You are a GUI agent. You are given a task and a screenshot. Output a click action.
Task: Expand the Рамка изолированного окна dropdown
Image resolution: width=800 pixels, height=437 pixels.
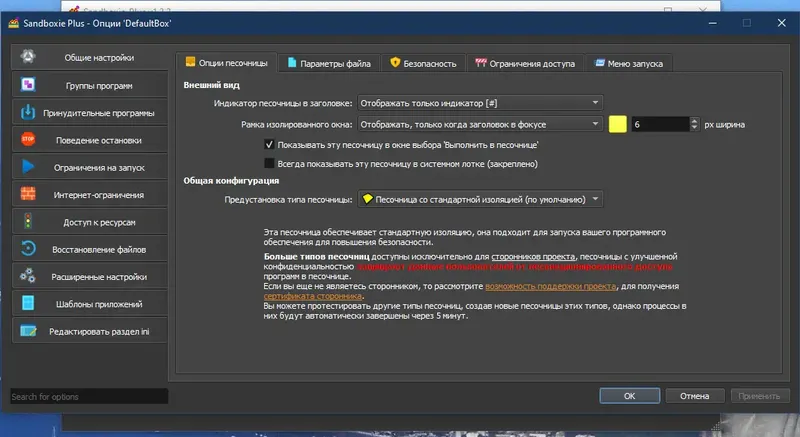(x=480, y=124)
